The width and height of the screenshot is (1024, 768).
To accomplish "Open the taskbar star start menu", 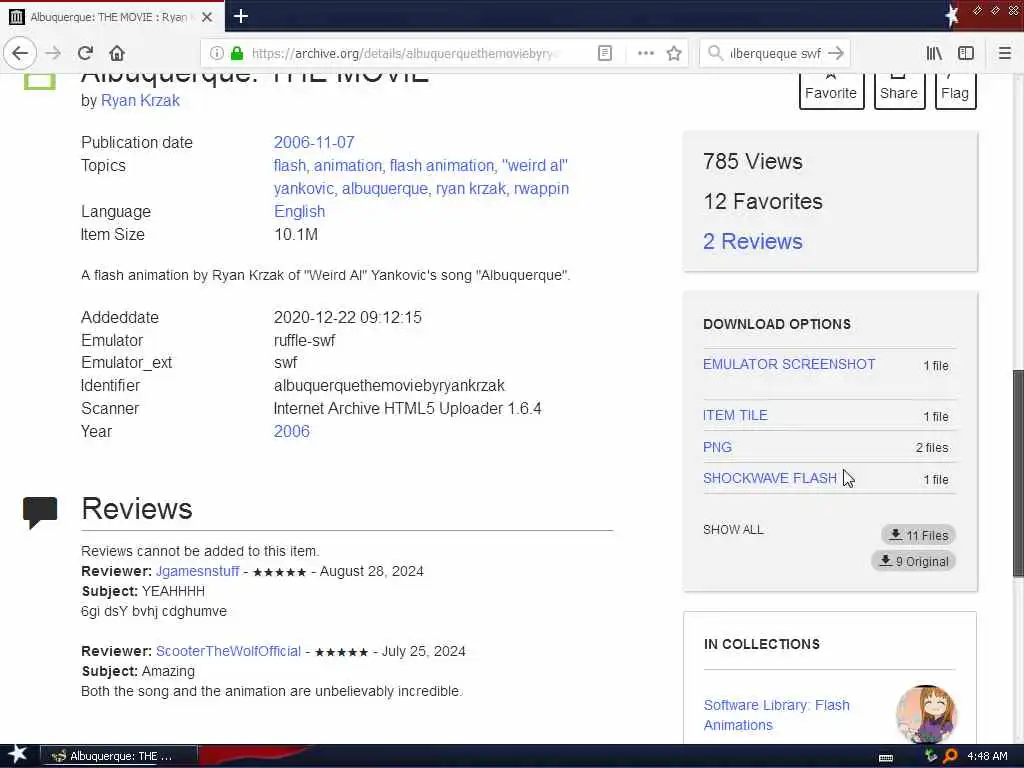I will point(17,756).
